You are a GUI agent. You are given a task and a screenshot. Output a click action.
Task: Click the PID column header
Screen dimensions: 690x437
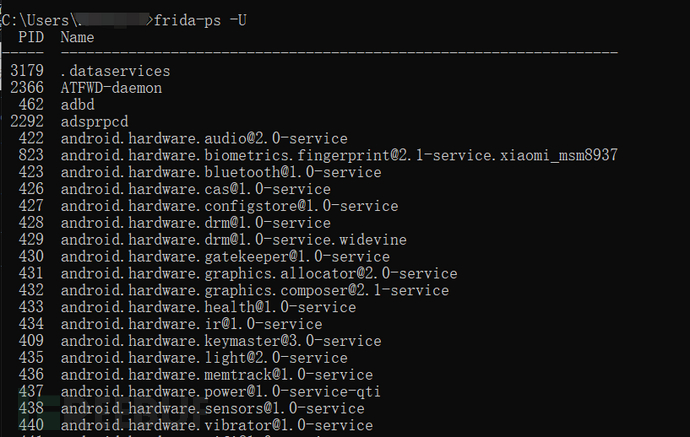pyautogui.click(x=31, y=37)
